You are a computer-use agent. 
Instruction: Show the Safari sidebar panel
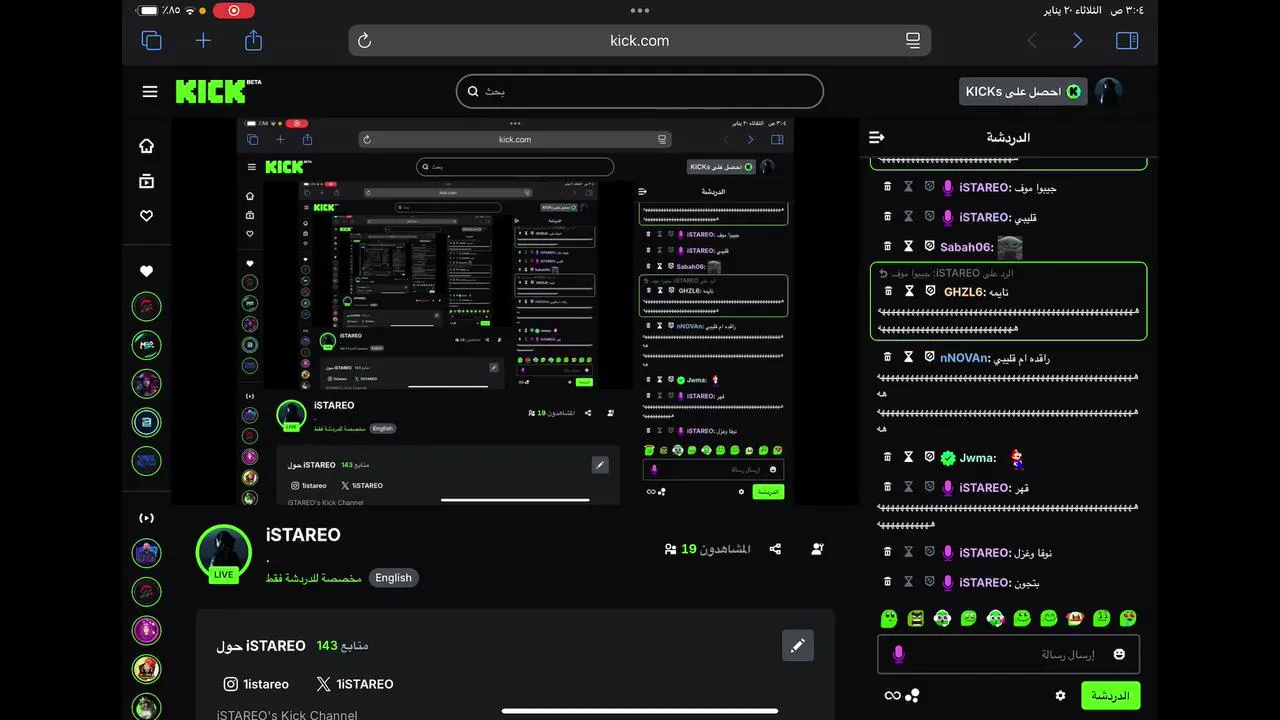(1127, 40)
